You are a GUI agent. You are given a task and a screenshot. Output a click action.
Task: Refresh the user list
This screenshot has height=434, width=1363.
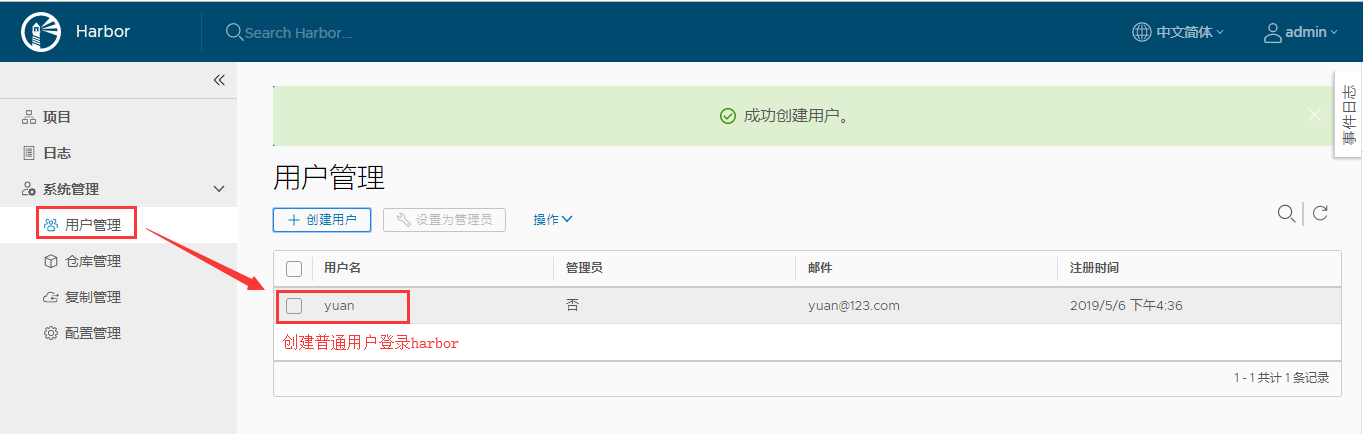(x=1320, y=213)
